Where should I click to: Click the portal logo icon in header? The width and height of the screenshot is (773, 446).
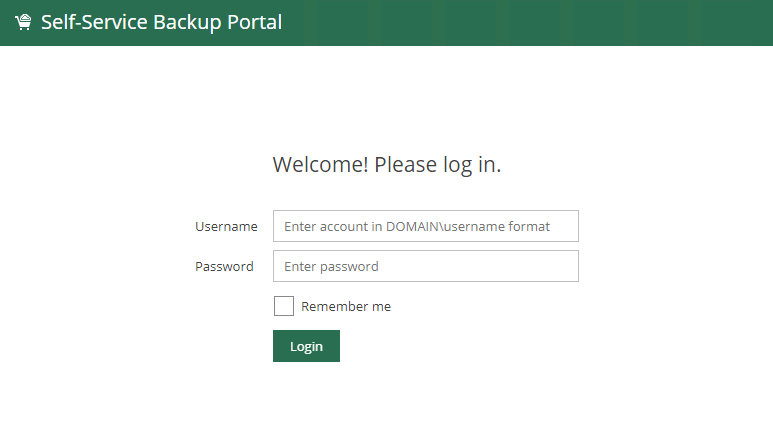click(x=23, y=22)
